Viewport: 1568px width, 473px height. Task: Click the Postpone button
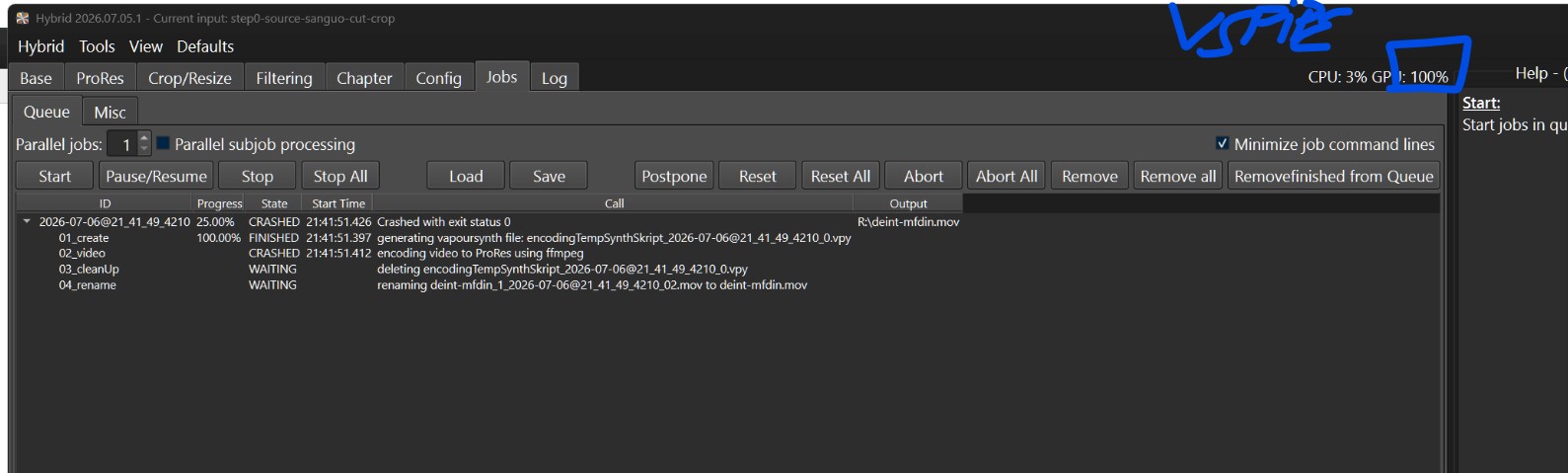pyautogui.click(x=674, y=176)
